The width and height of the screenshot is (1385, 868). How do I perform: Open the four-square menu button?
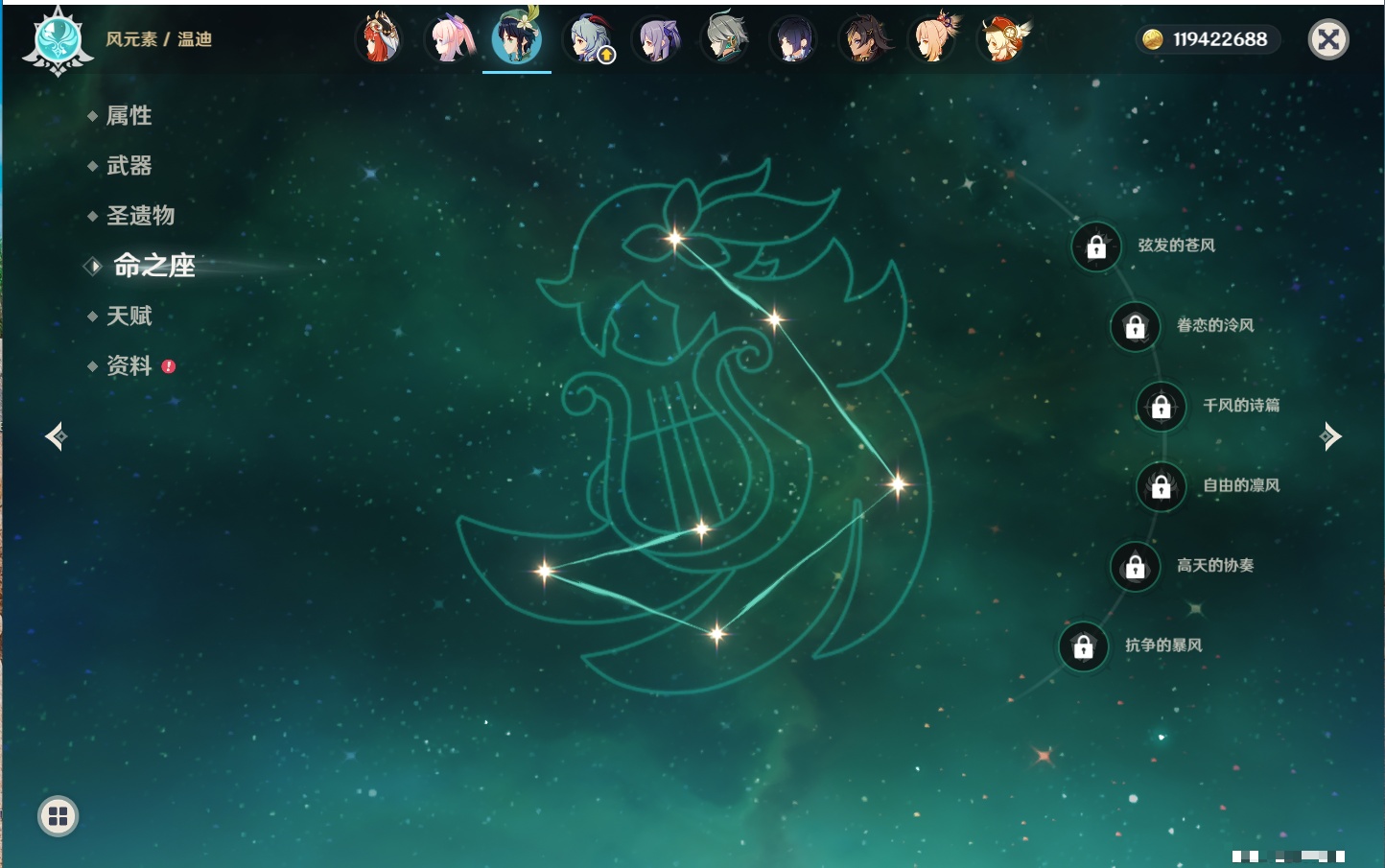tap(58, 816)
